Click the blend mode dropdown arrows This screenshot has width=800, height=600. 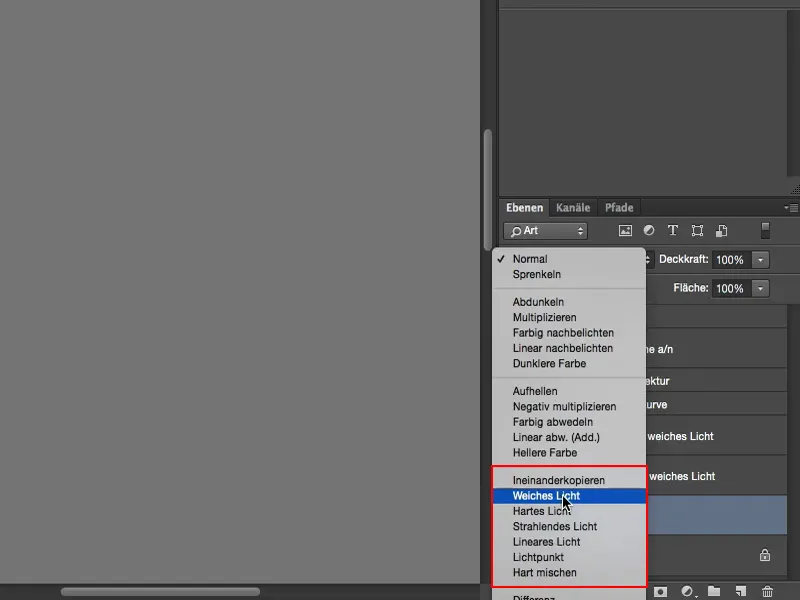click(x=647, y=260)
